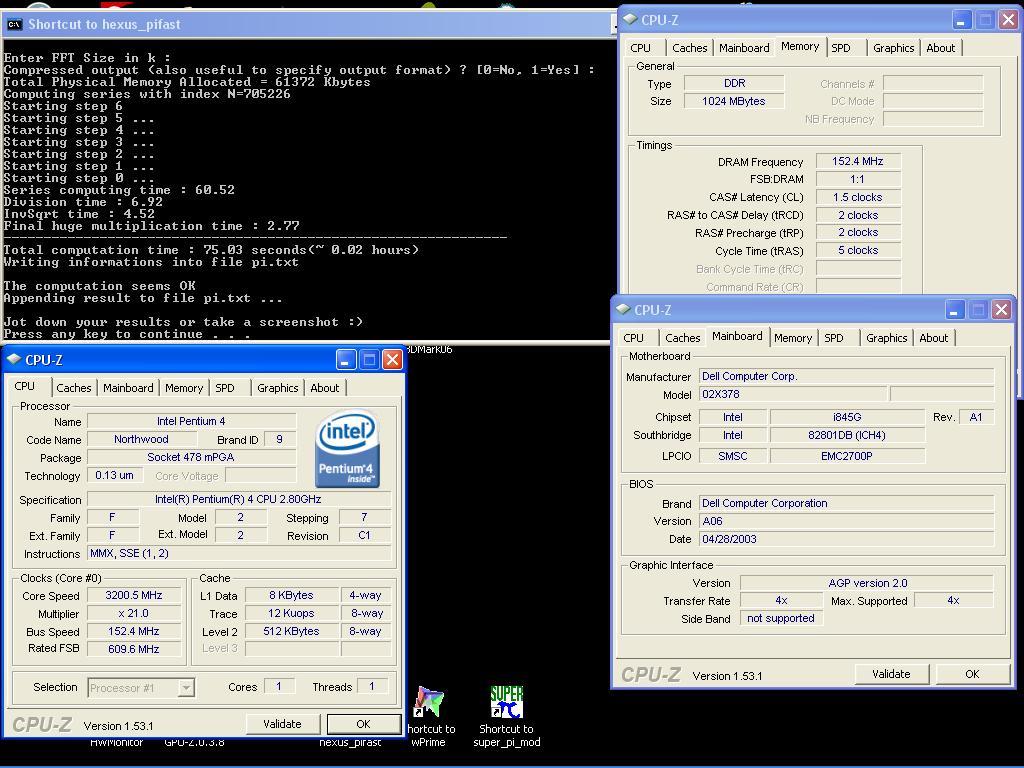Open the Shortcut to super_pi_mod desktop icon
The image size is (1024, 768).
pos(507,716)
